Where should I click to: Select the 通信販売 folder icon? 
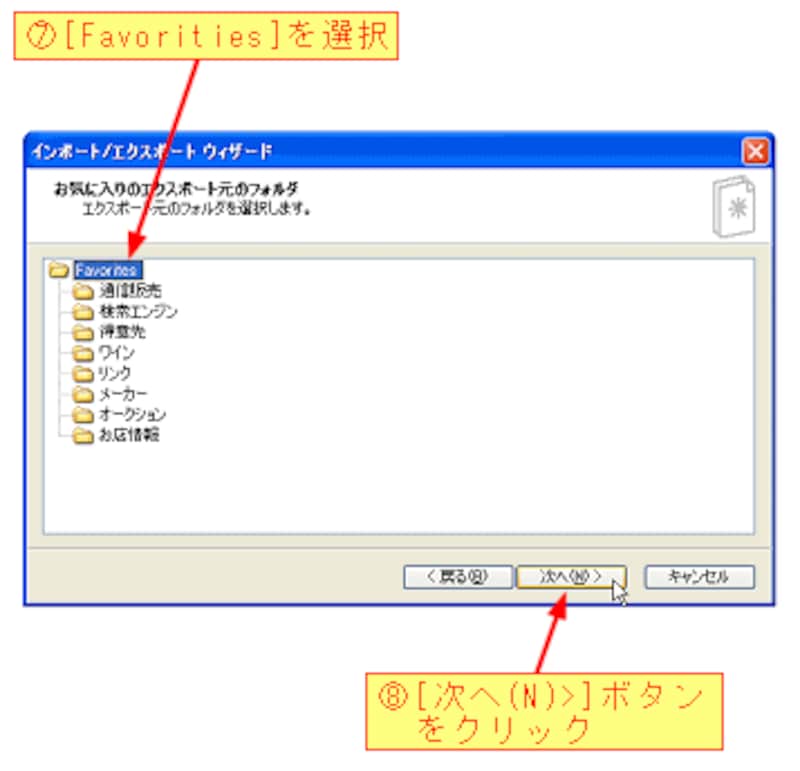point(83,291)
